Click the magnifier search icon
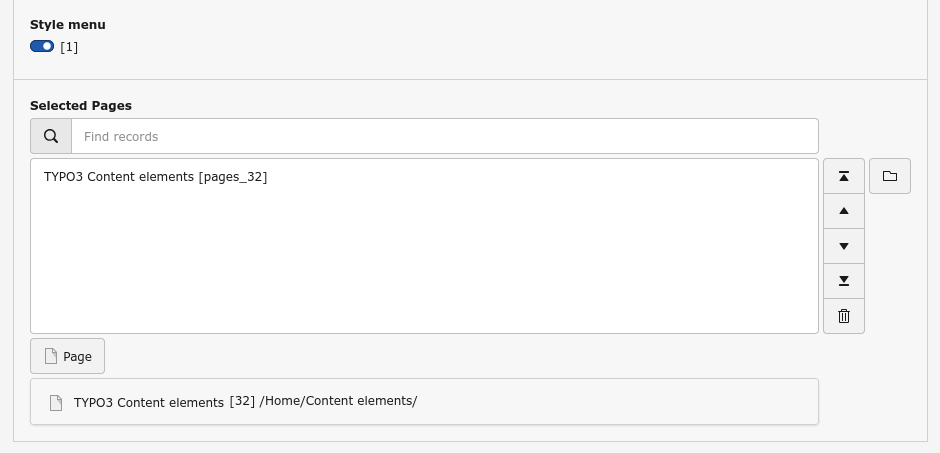Screen dimensions: 940x453 pyautogui.click(x=51, y=136)
